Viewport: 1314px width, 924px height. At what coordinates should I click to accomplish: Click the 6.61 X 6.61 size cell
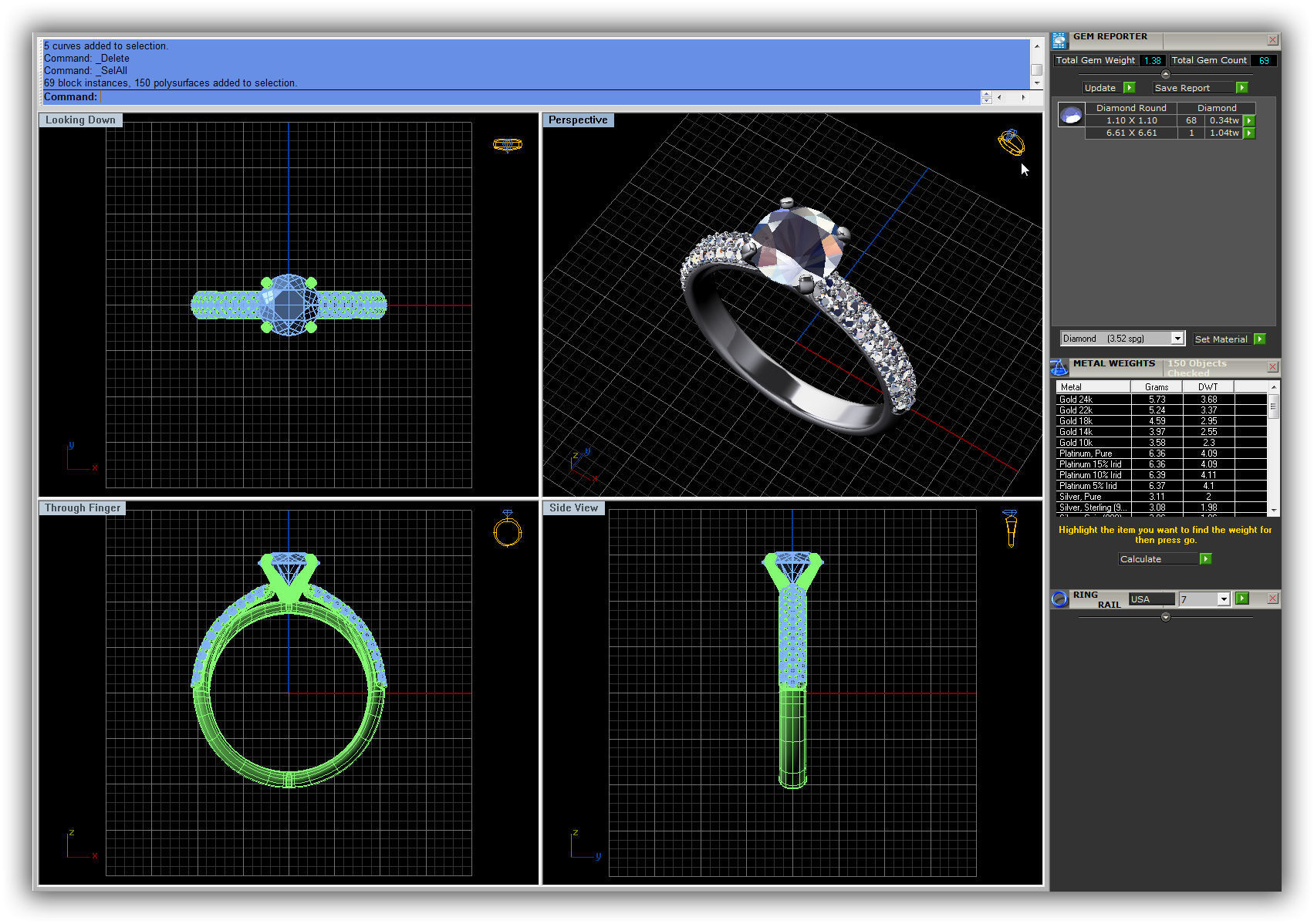tap(1131, 133)
